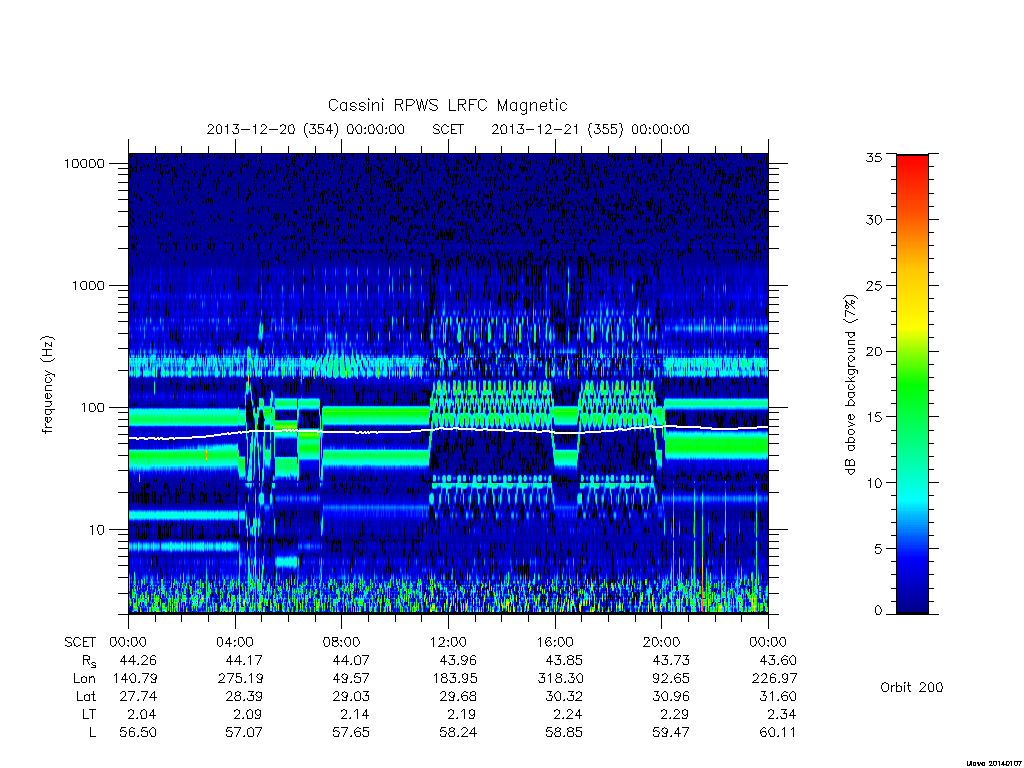This screenshot has width=1024, height=768.
Task: Select longitude value 318.30
Action: [560, 679]
